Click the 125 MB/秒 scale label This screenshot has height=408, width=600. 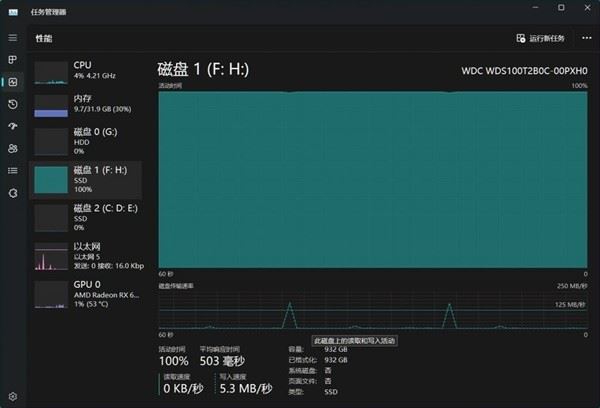tap(570, 305)
